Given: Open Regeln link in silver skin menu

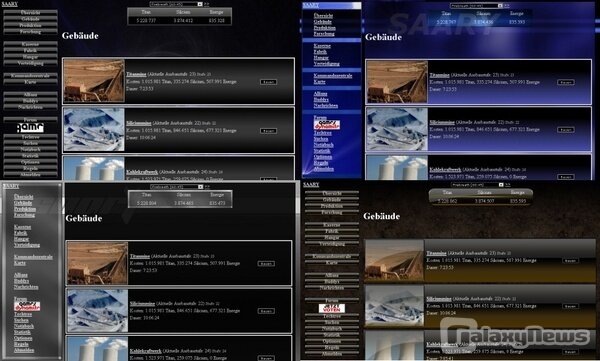Looking at the screenshot, I should click(x=21, y=344).
